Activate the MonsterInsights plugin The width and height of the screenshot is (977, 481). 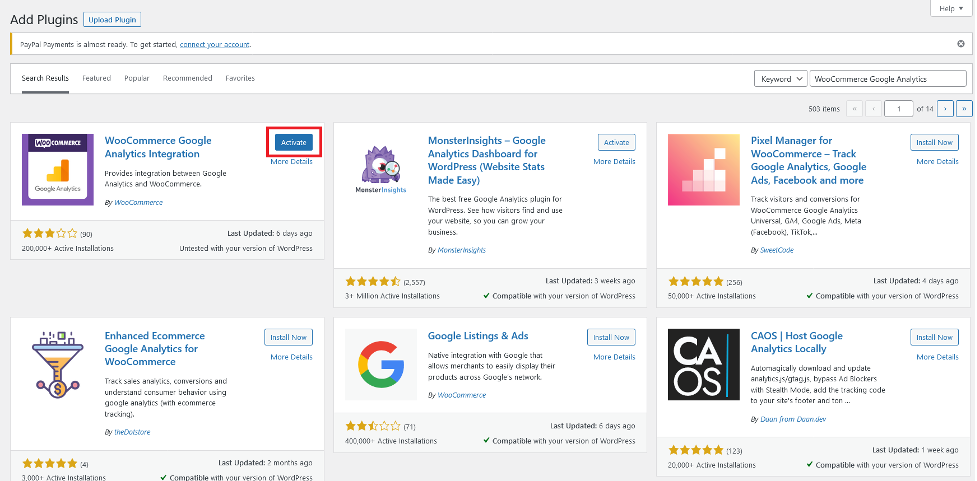tap(616, 143)
